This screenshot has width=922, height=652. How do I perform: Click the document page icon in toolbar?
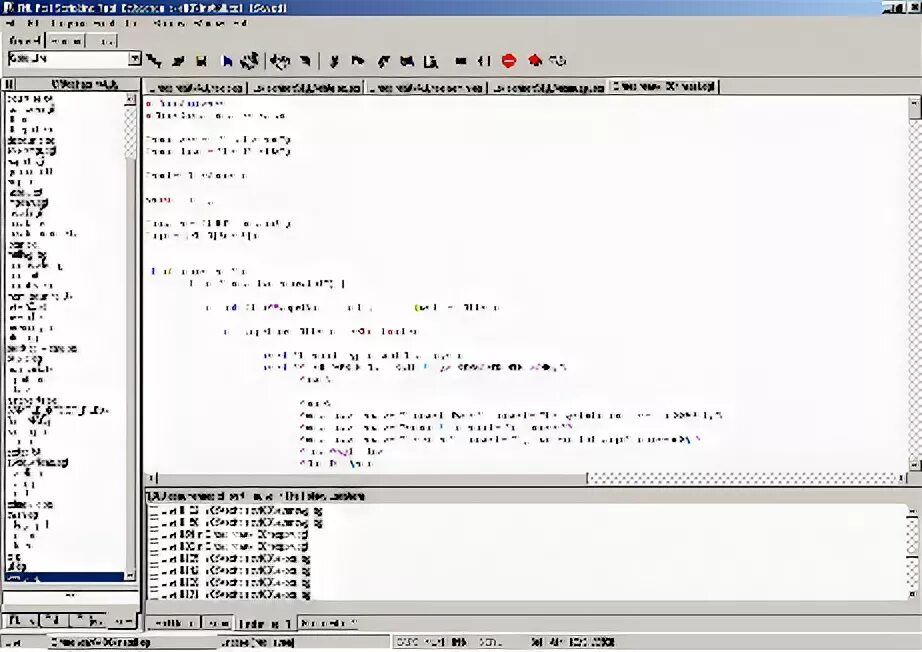pyautogui.click(x=432, y=61)
